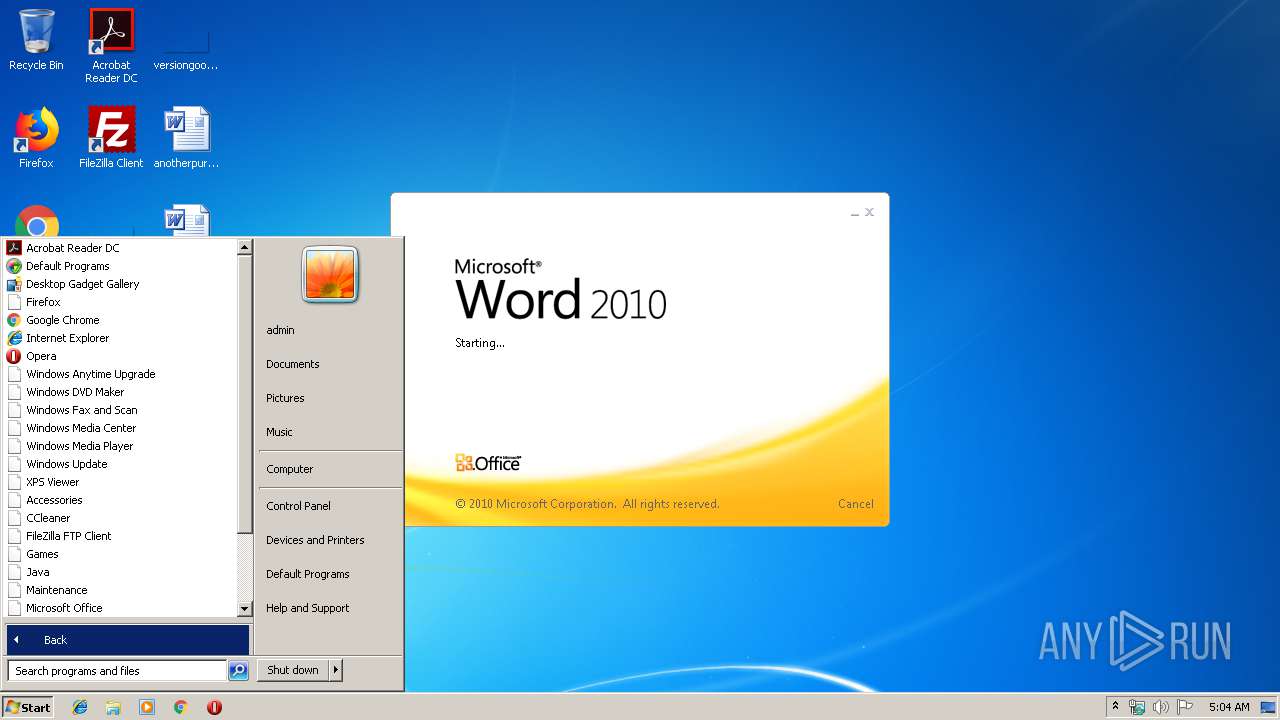Click the Acrobat Reader DC icon in Start menu
1280x720 pixels.
[14, 248]
